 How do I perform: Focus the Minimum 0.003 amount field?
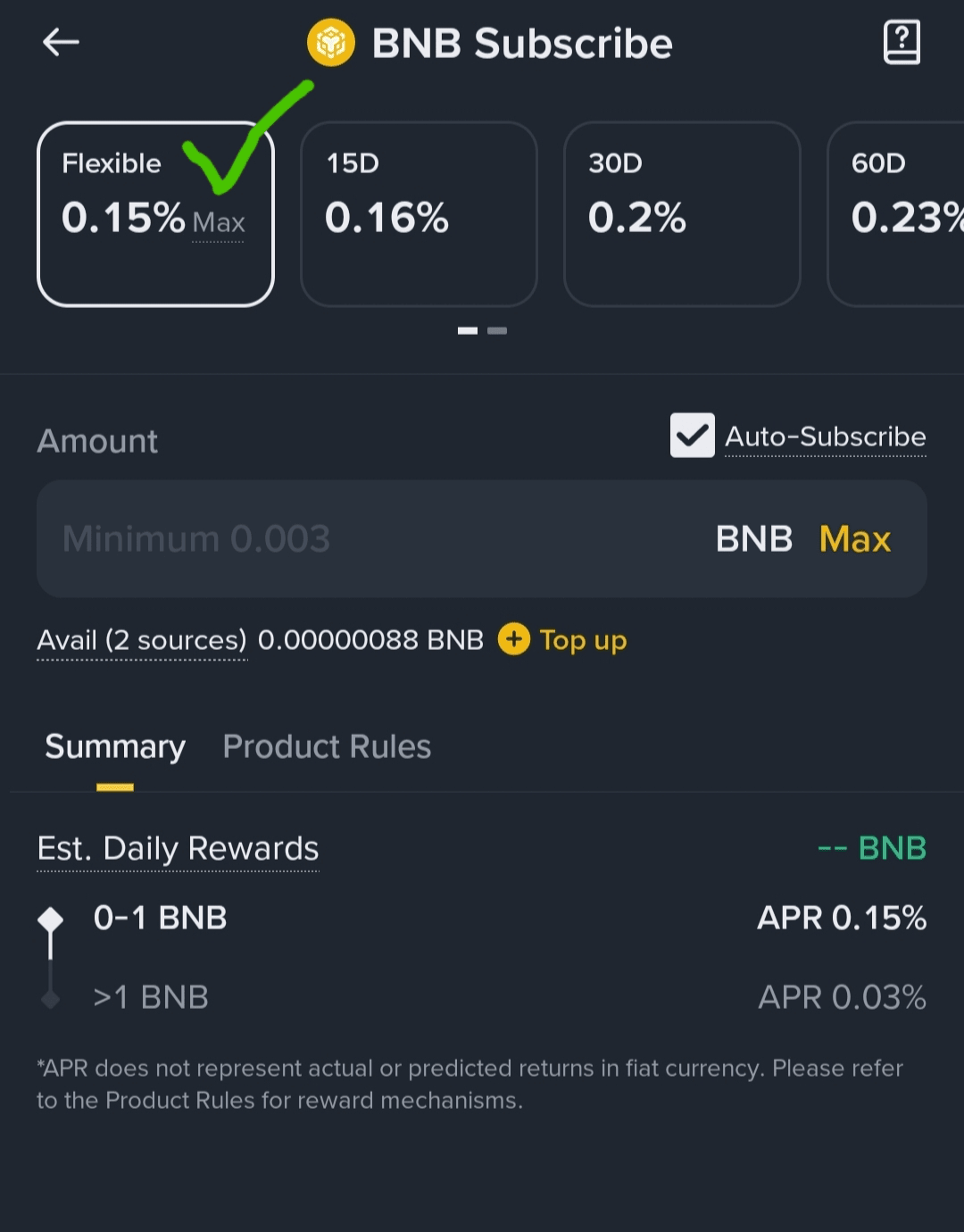tap(482, 538)
